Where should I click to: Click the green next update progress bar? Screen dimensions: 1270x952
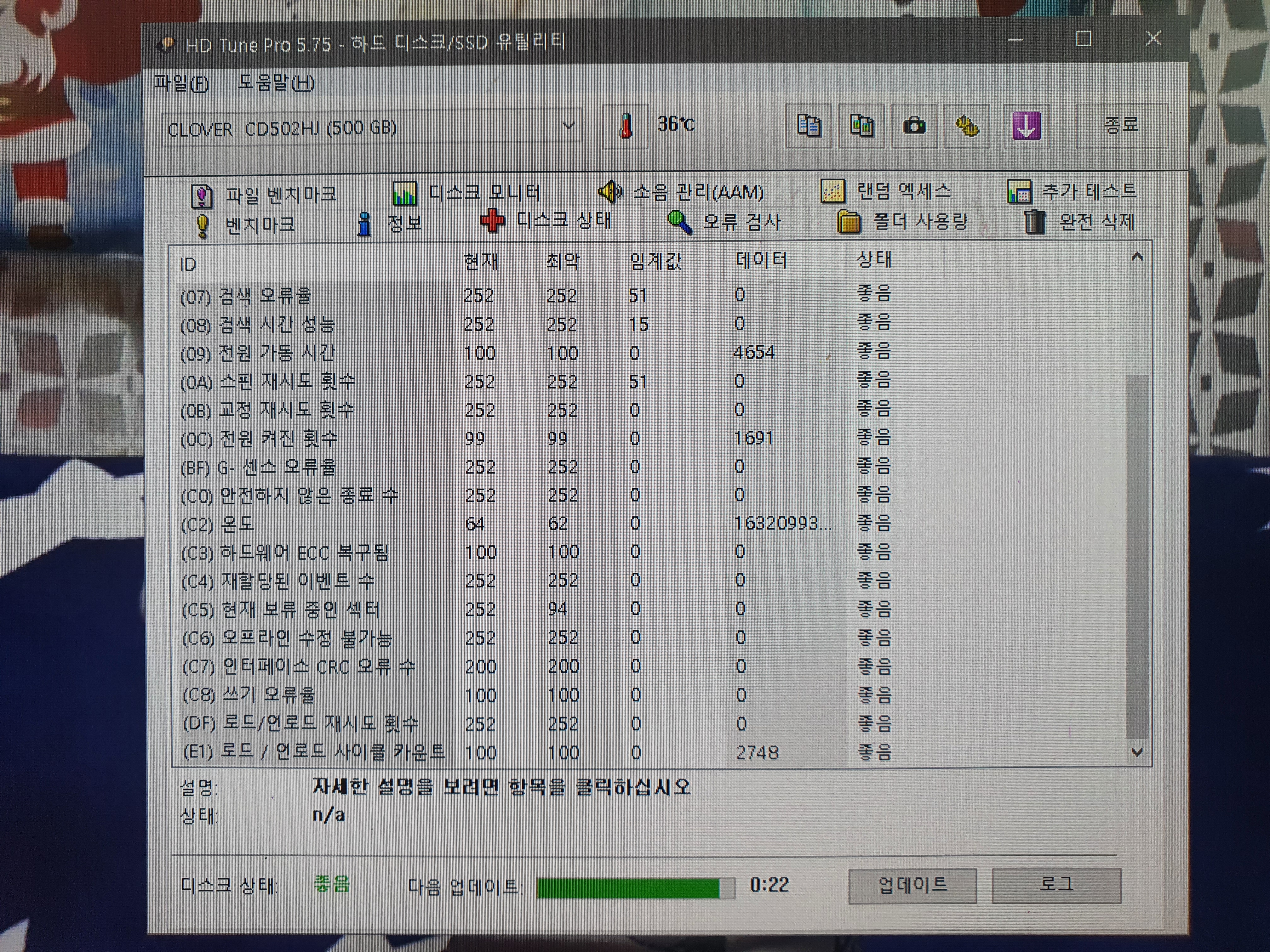tap(636, 888)
